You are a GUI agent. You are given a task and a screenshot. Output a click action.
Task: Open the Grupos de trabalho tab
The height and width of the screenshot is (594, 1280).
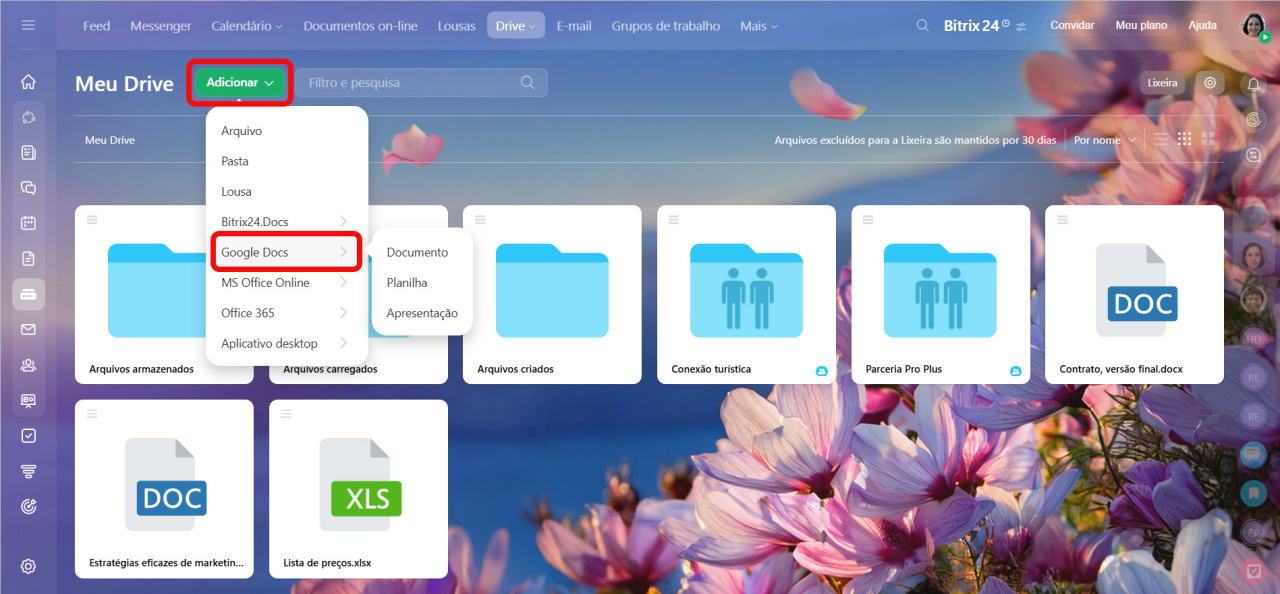(x=666, y=26)
